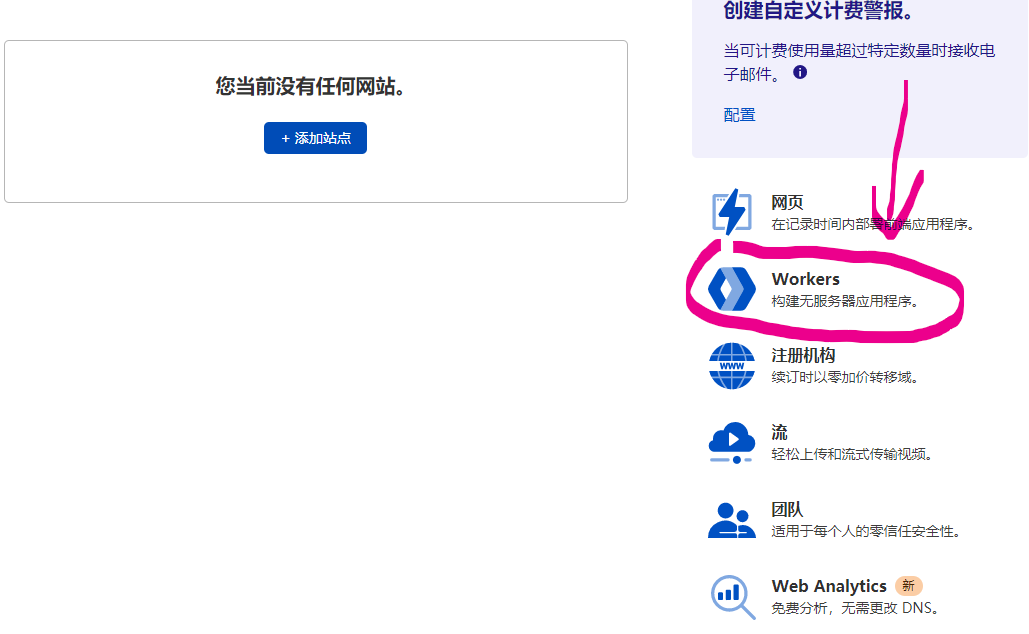Go to the 网页 title link

point(787,202)
